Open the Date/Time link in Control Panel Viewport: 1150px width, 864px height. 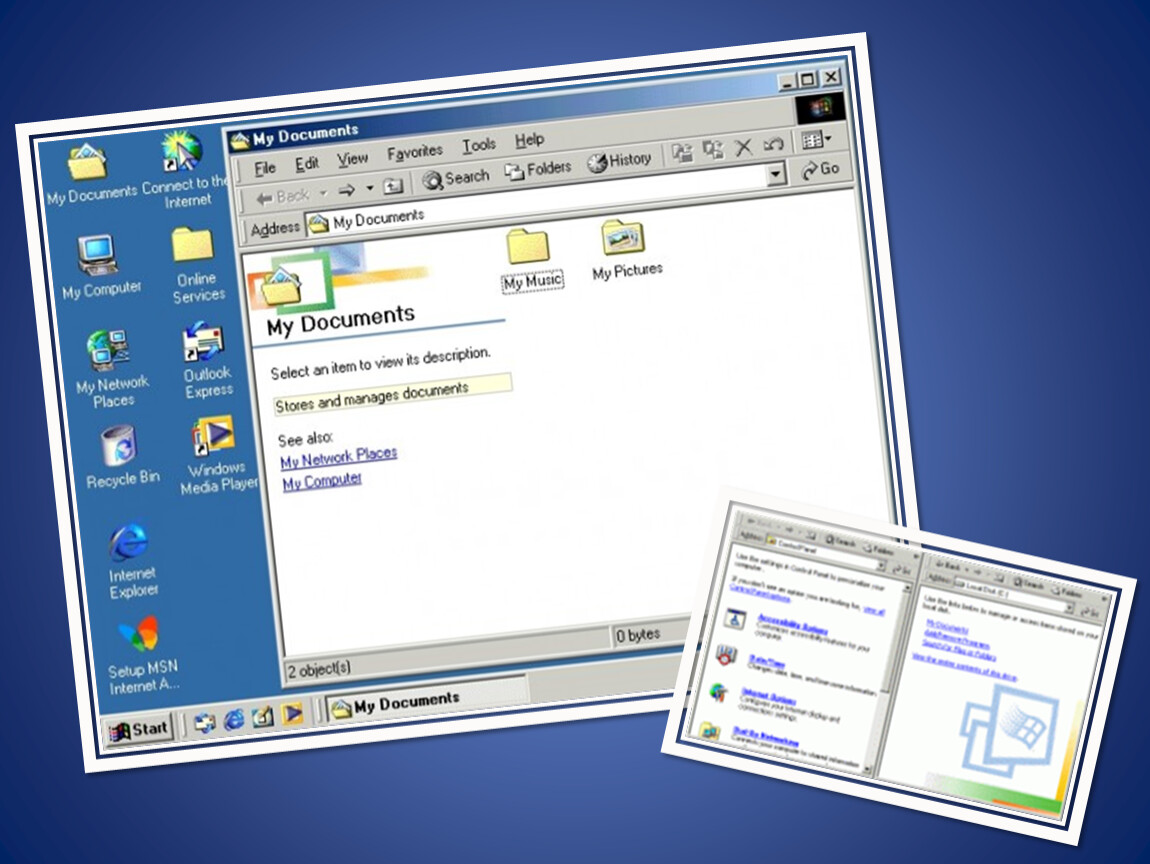point(766,662)
